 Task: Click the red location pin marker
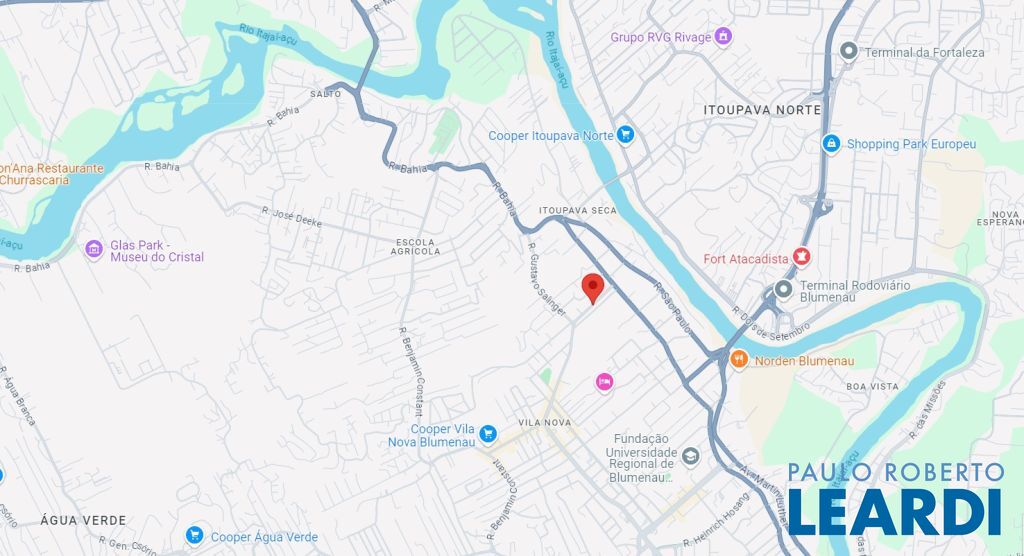click(592, 289)
